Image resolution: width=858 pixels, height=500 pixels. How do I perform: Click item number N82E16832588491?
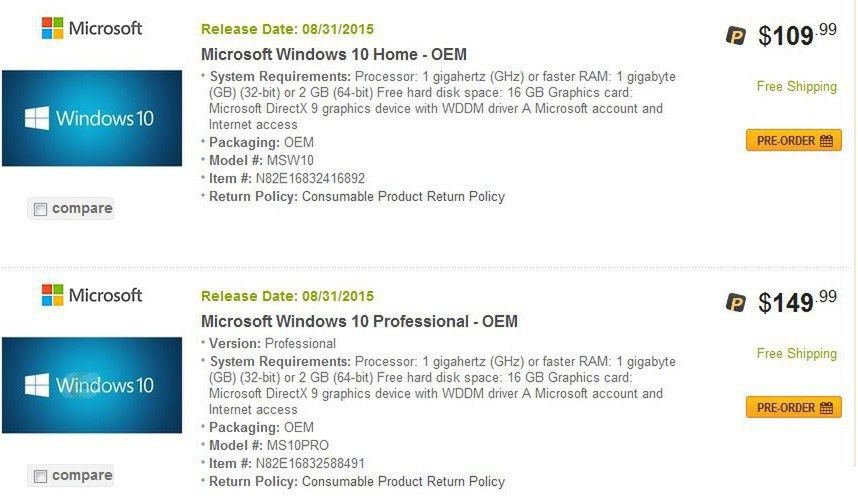coord(310,464)
